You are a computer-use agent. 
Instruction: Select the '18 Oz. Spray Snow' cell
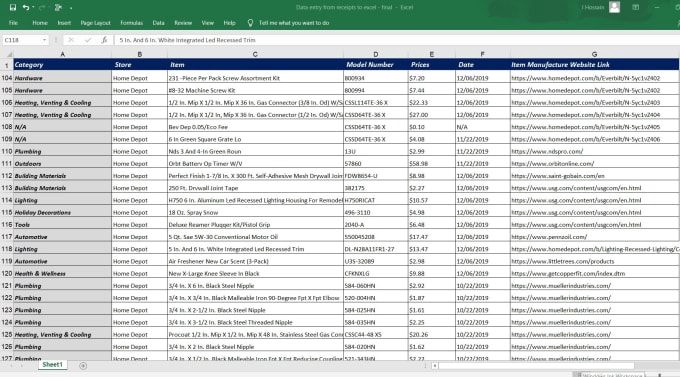coord(255,213)
